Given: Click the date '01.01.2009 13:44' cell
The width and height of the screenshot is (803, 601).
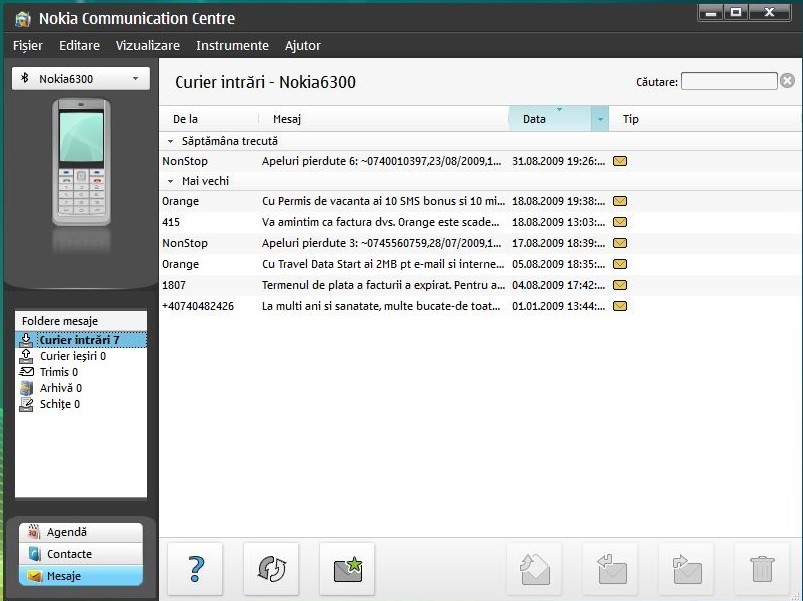Looking at the screenshot, I should tap(558, 306).
